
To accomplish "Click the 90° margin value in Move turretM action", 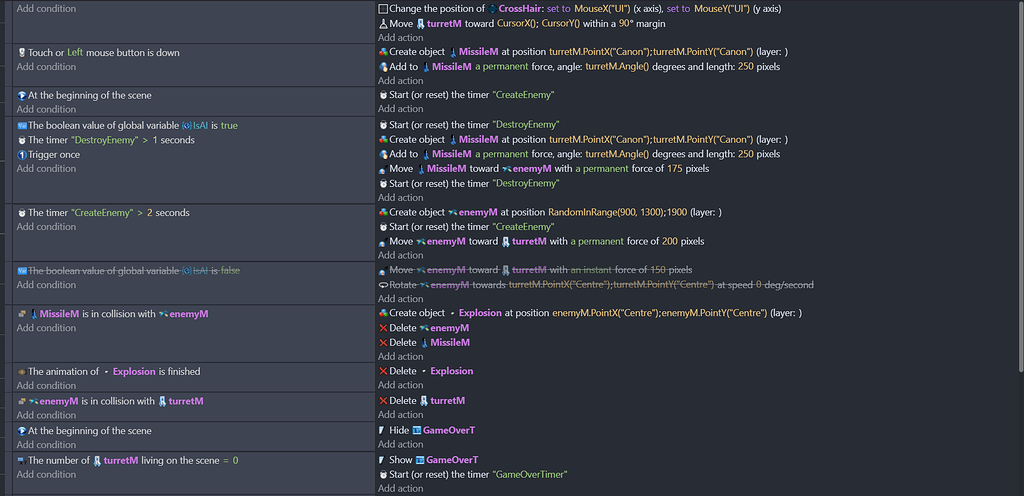I will point(626,23).
